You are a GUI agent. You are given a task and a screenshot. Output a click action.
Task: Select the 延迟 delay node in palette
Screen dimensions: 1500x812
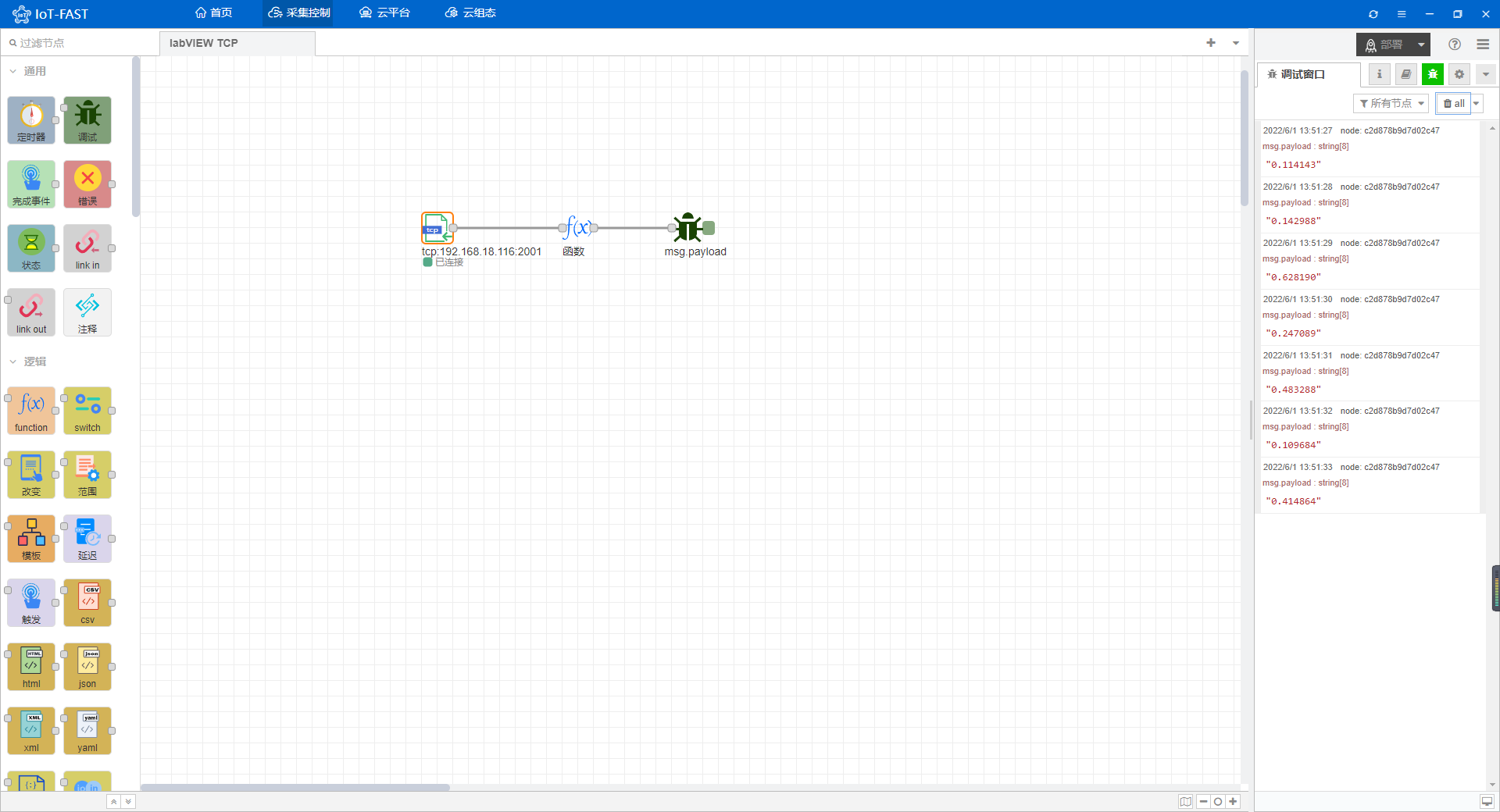point(87,539)
